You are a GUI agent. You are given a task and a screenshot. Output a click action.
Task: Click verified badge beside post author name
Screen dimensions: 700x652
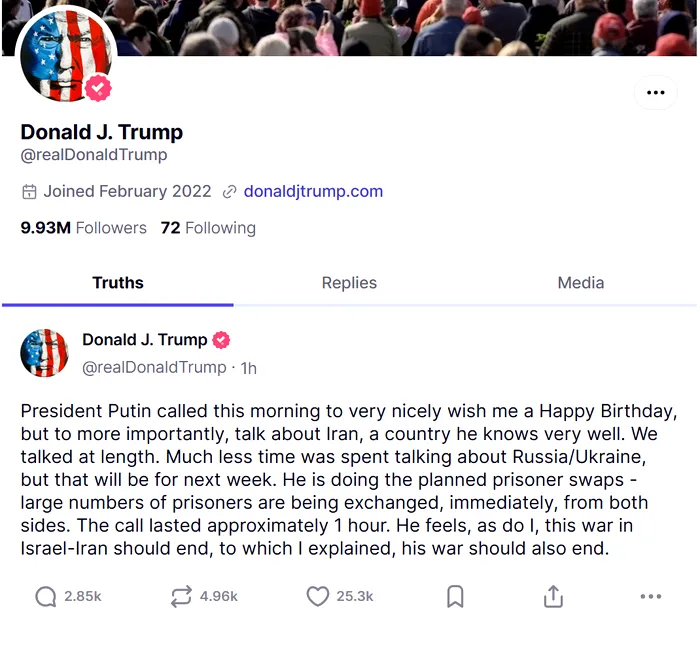click(221, 340)
